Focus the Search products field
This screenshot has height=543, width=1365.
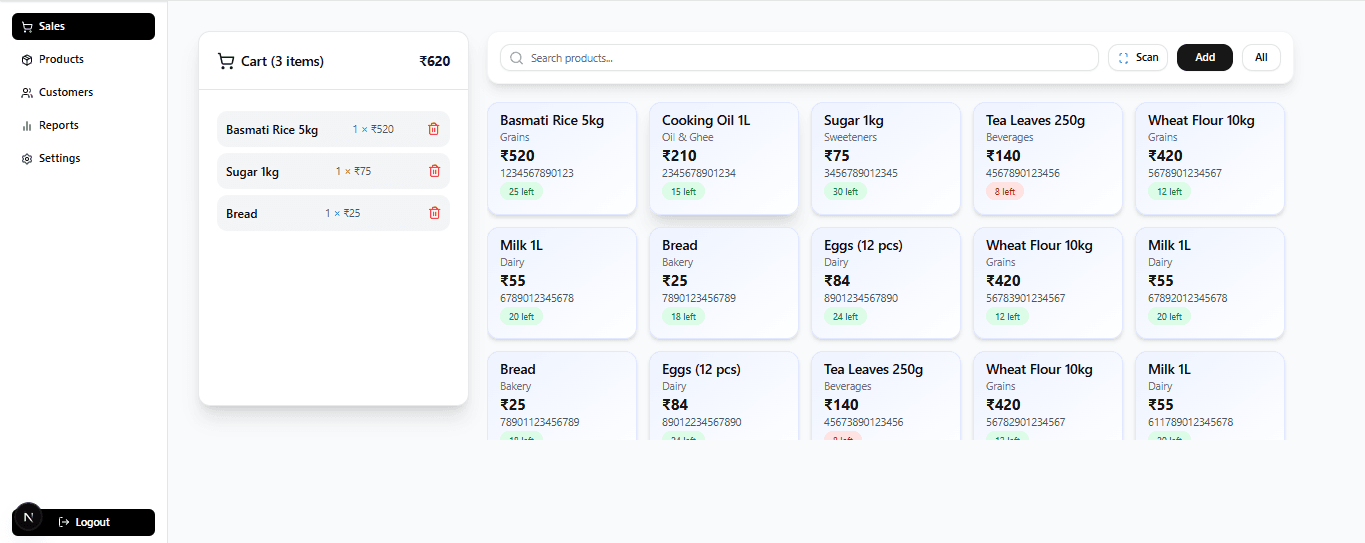pos(799,58)
